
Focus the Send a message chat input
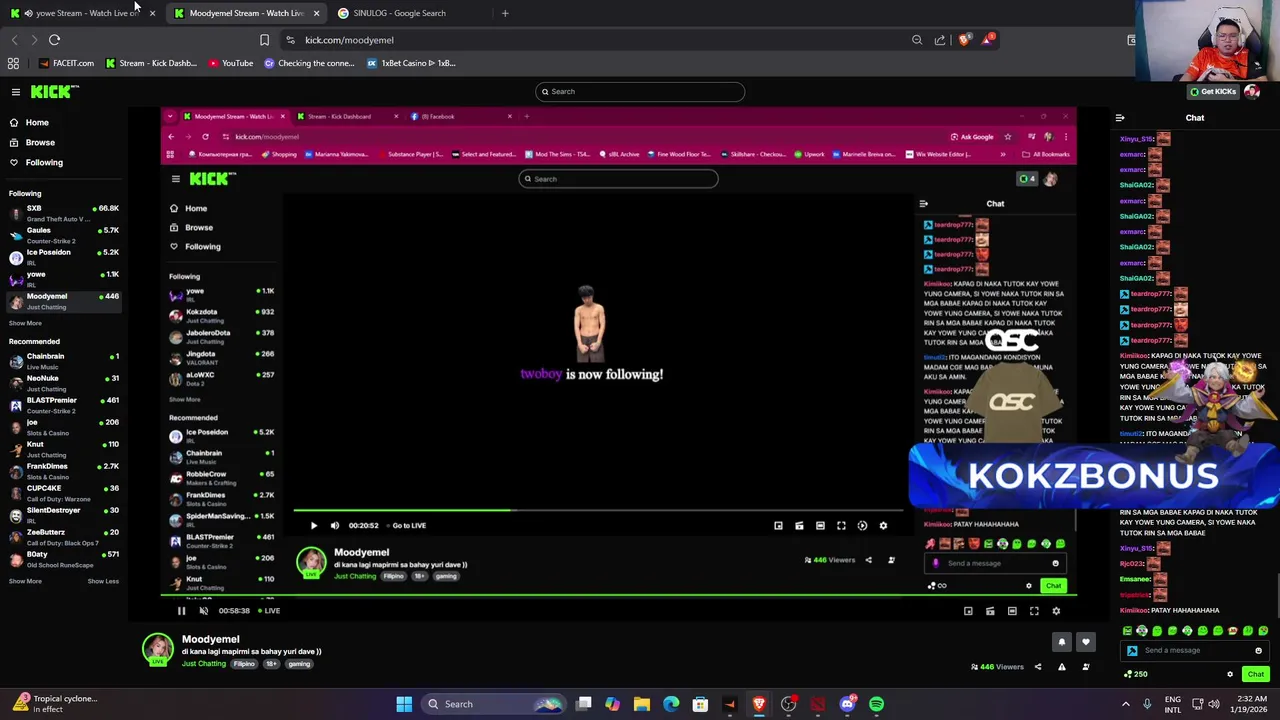[1194, 650]
